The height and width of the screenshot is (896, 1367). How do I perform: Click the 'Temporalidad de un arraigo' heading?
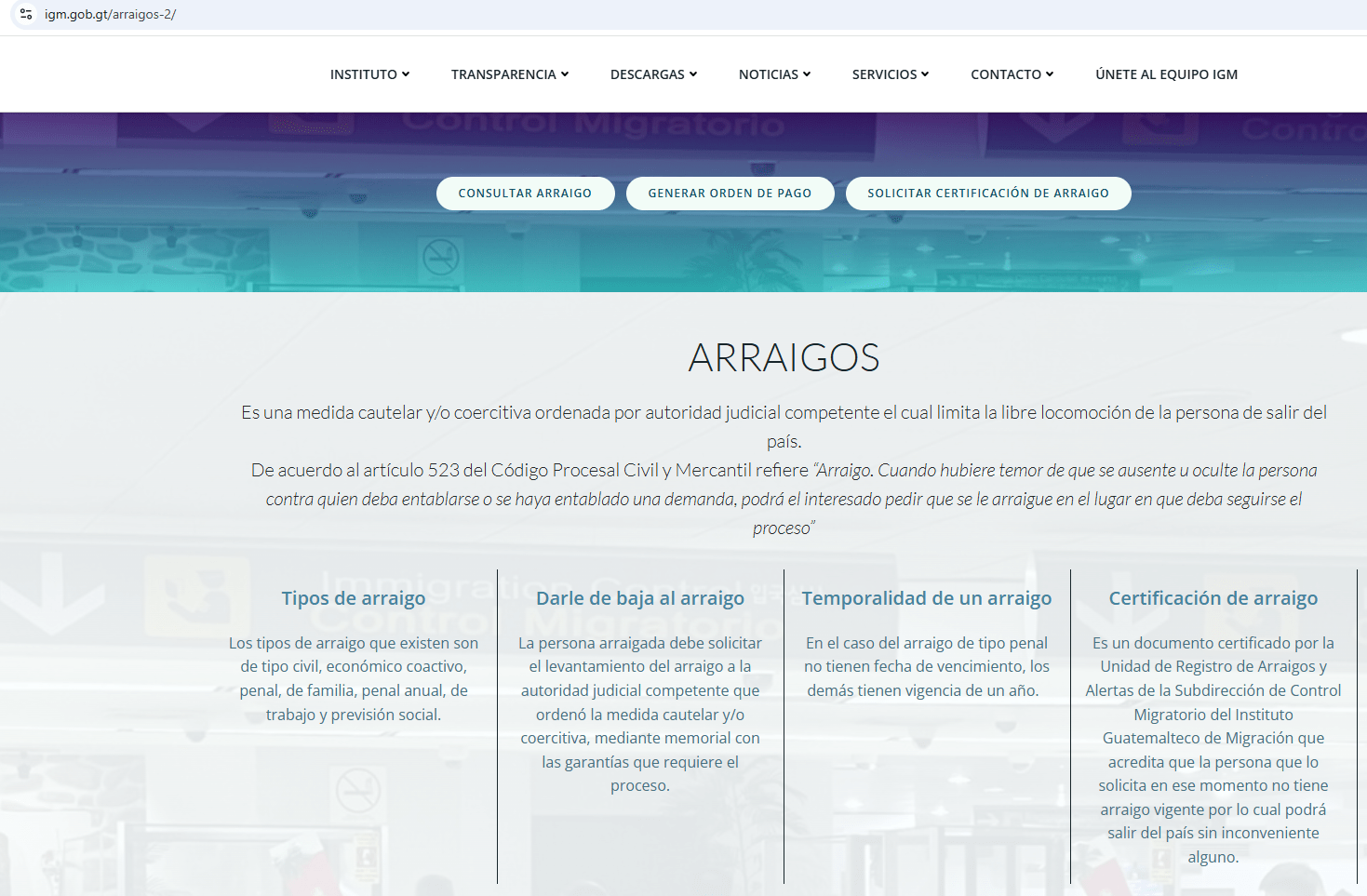[x=927, y=598]
